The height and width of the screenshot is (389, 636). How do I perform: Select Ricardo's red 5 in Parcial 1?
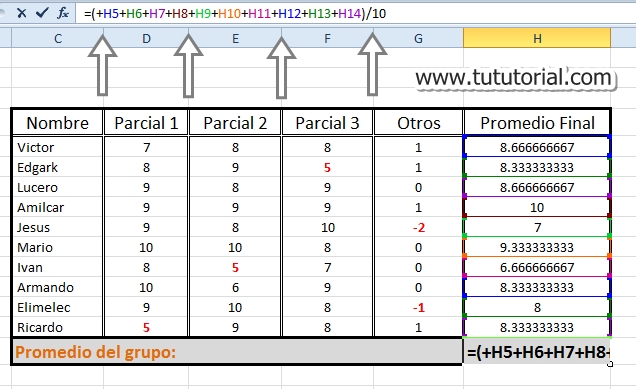[x=146, y=327]
